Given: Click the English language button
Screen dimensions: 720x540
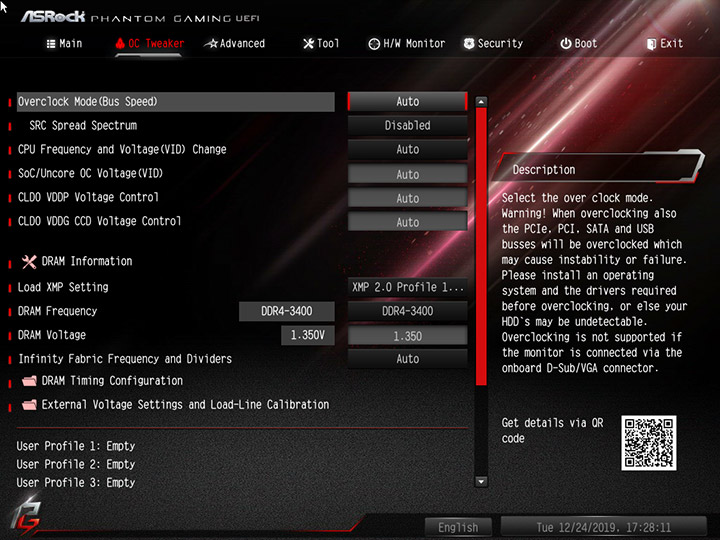Looking at the screenshot, I should click(x=458, y=527).
